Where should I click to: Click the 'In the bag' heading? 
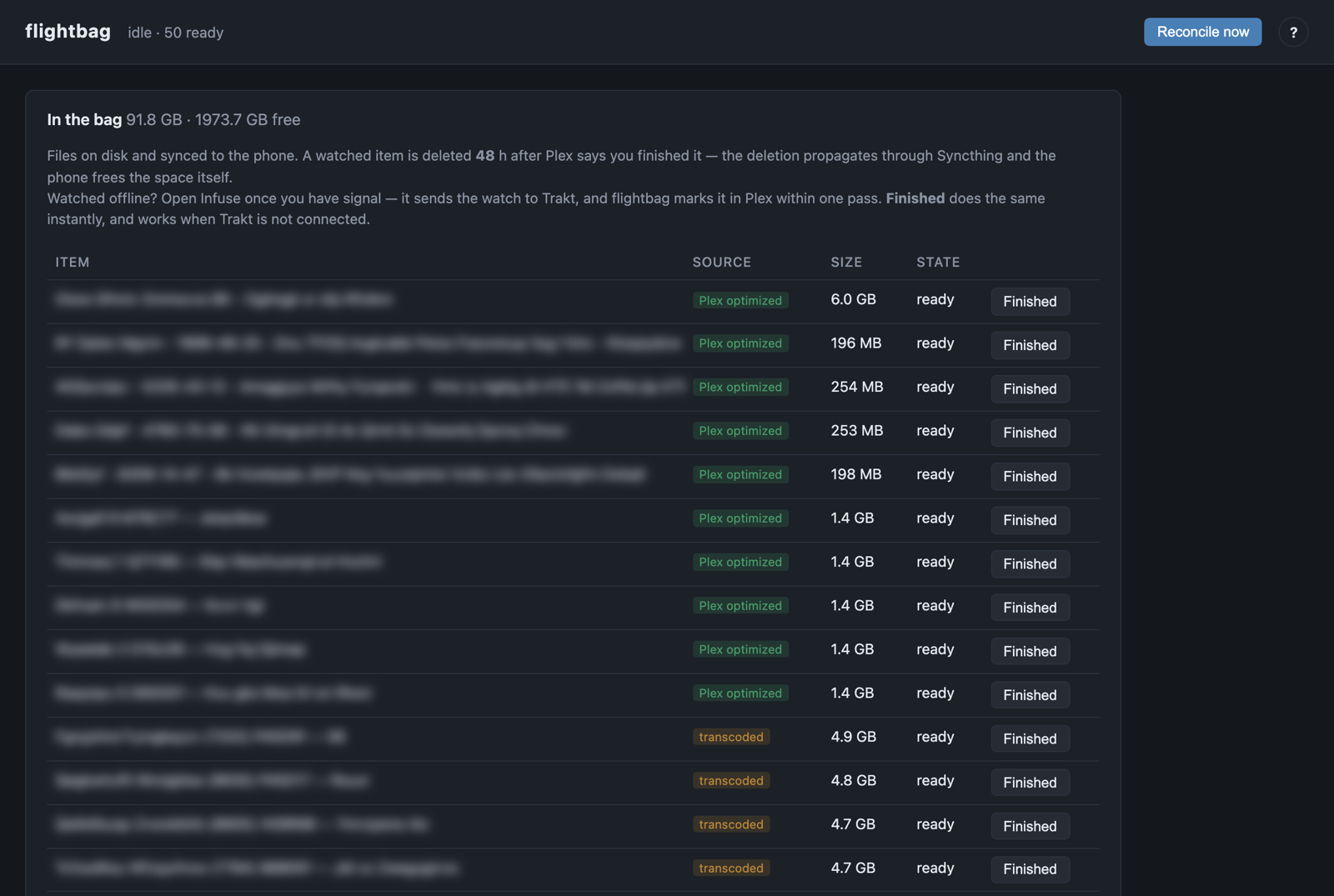(84, 119)
